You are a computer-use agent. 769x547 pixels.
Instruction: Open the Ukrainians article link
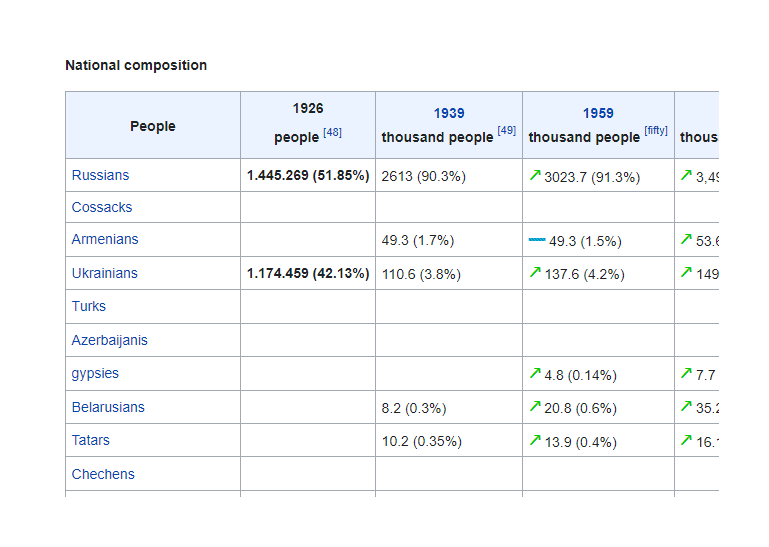point(105,273)
